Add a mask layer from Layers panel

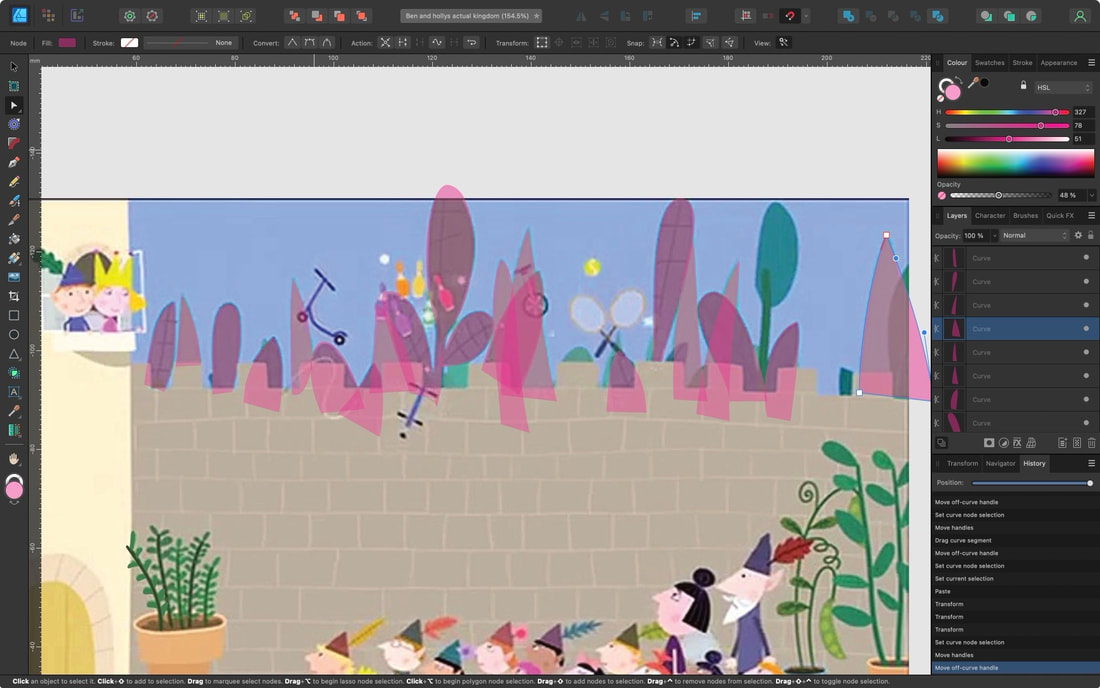[x=988, y=443]
